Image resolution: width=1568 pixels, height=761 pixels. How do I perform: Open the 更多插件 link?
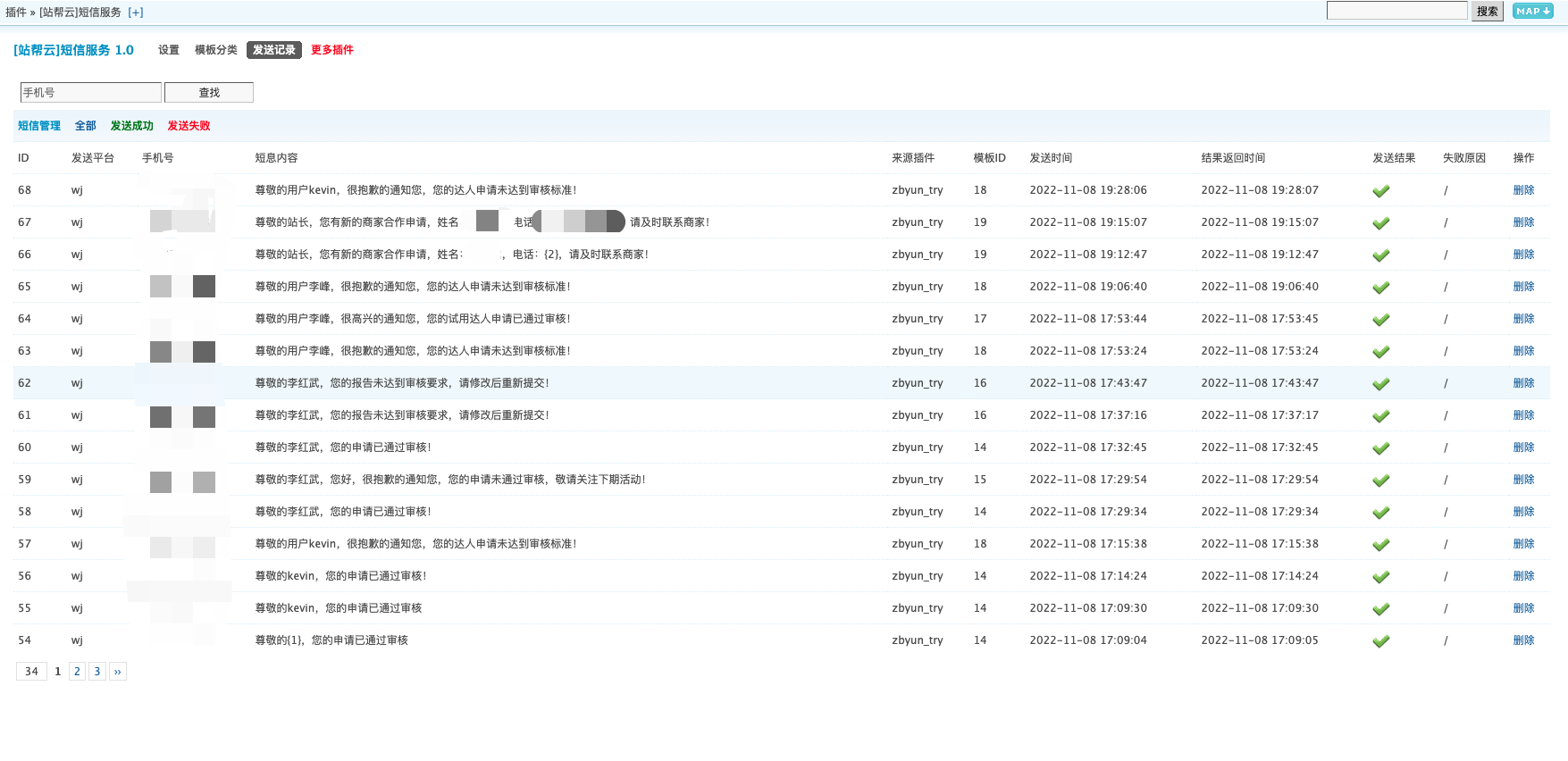click(332, 50)
